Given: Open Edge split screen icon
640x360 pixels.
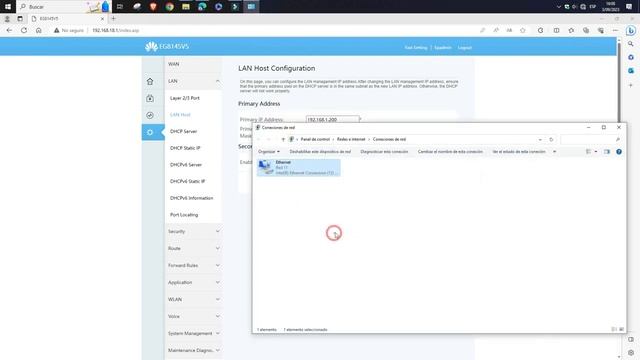Looking at the screenshot, I should click(x=556, y=30).
